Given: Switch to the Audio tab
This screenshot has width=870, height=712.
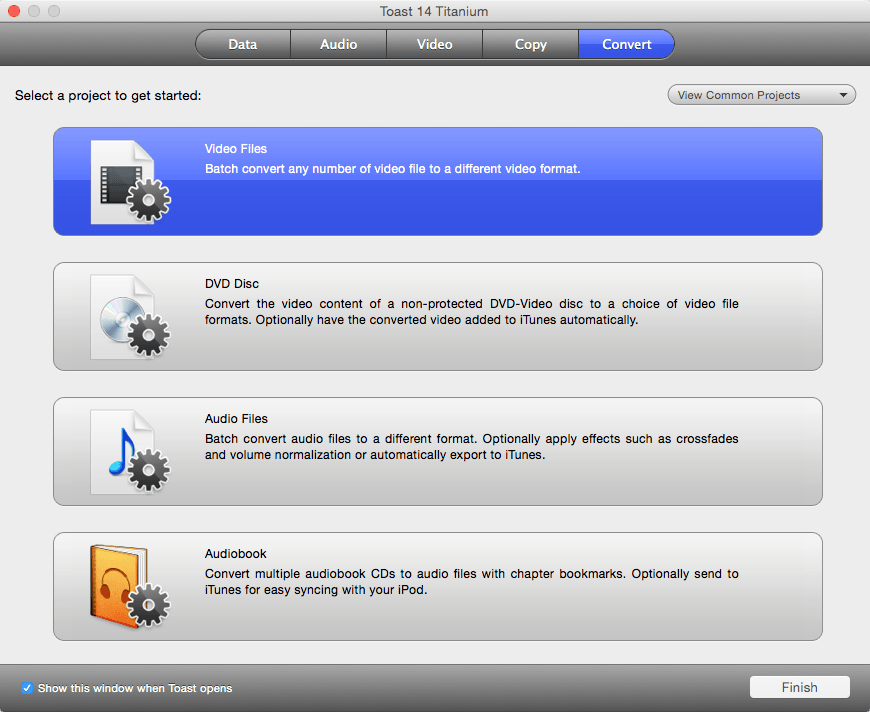Looking at the screenshot, I should tap(338, 44).
